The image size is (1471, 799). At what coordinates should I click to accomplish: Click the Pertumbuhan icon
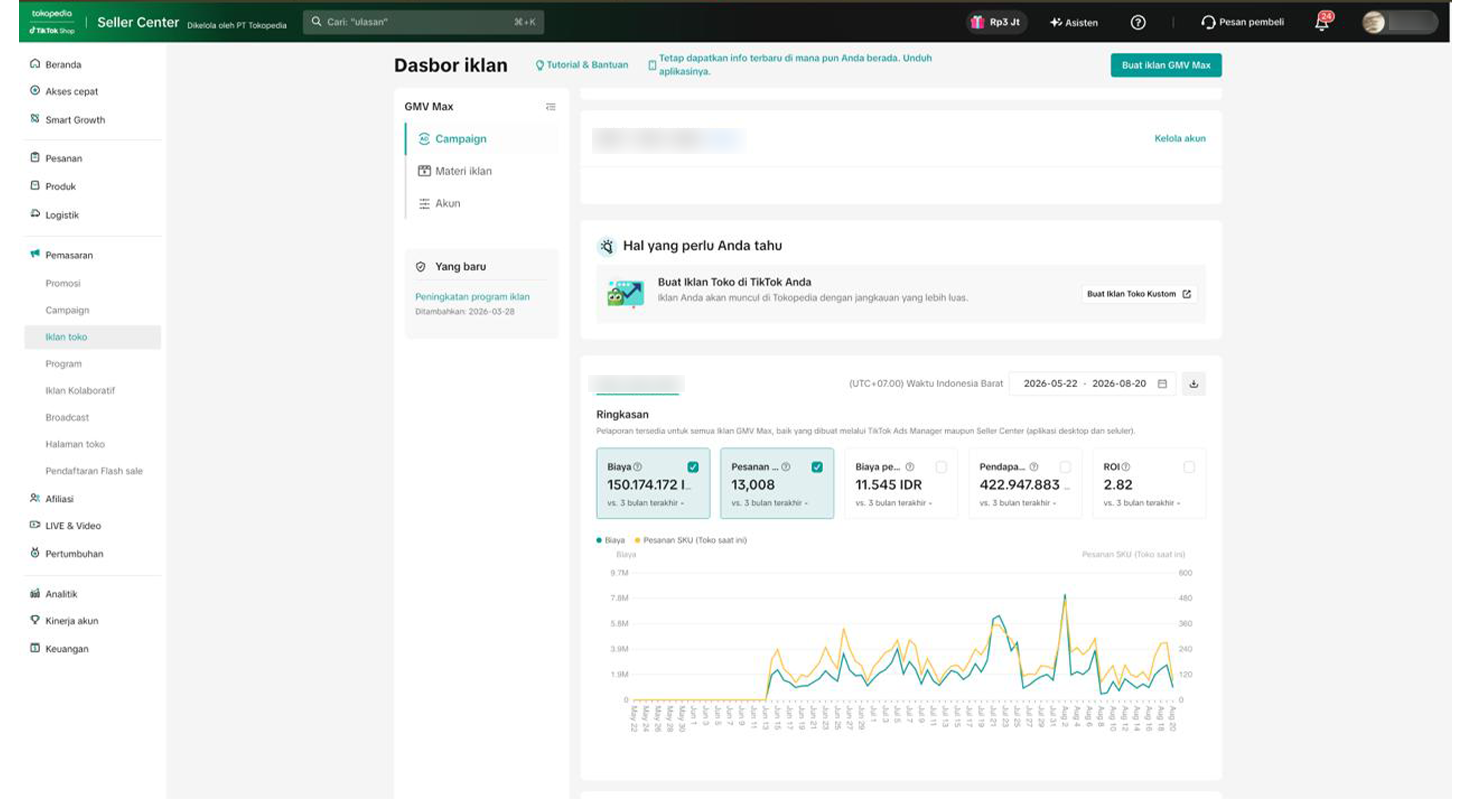pyautogui.click(x=35, y=553)
